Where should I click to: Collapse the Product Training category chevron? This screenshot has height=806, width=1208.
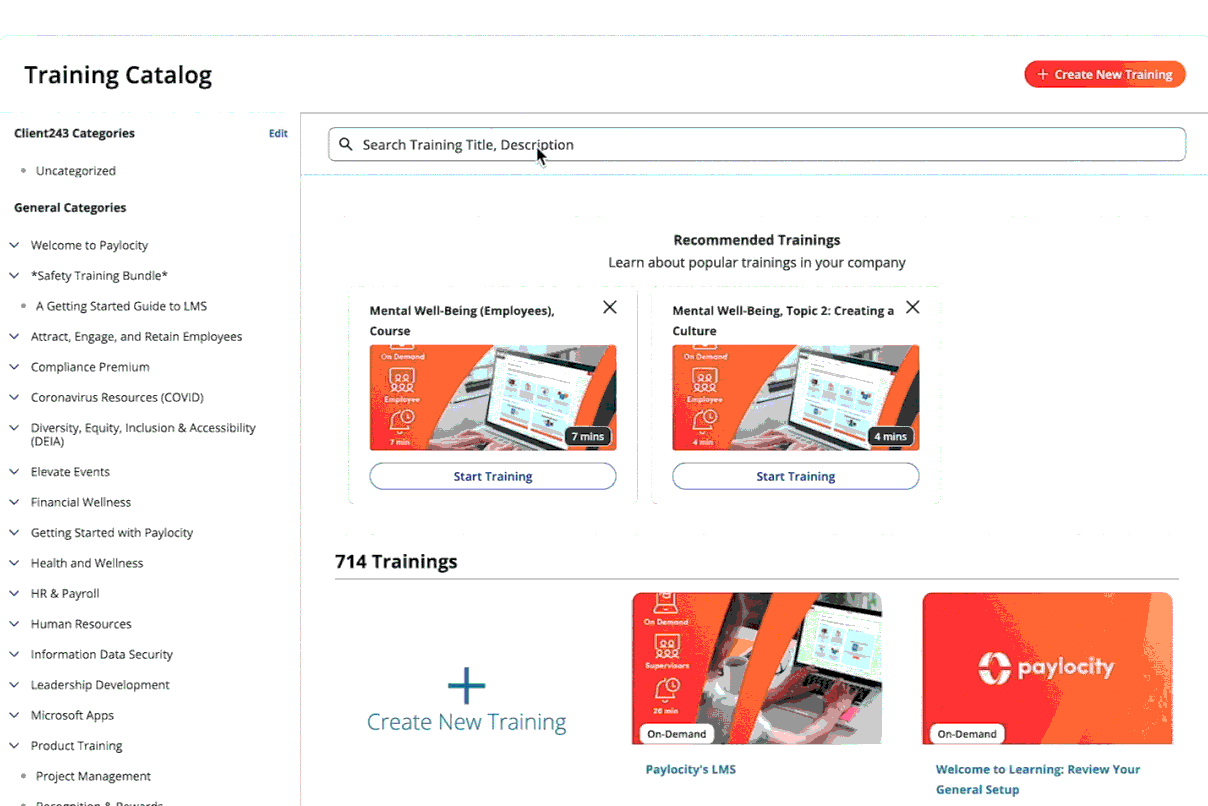click(x=14, y=746)
